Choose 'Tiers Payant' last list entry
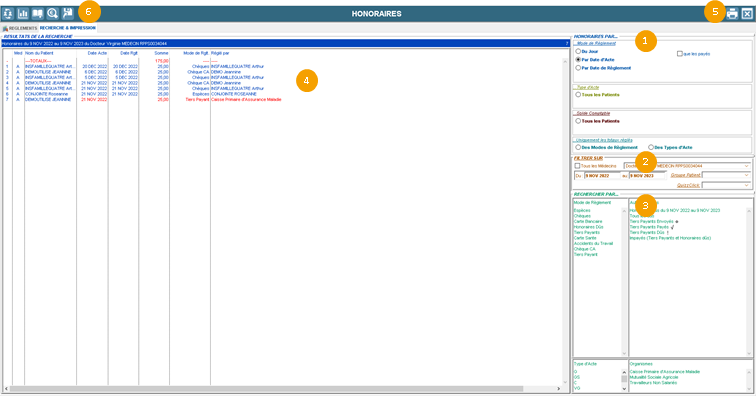 585,254
